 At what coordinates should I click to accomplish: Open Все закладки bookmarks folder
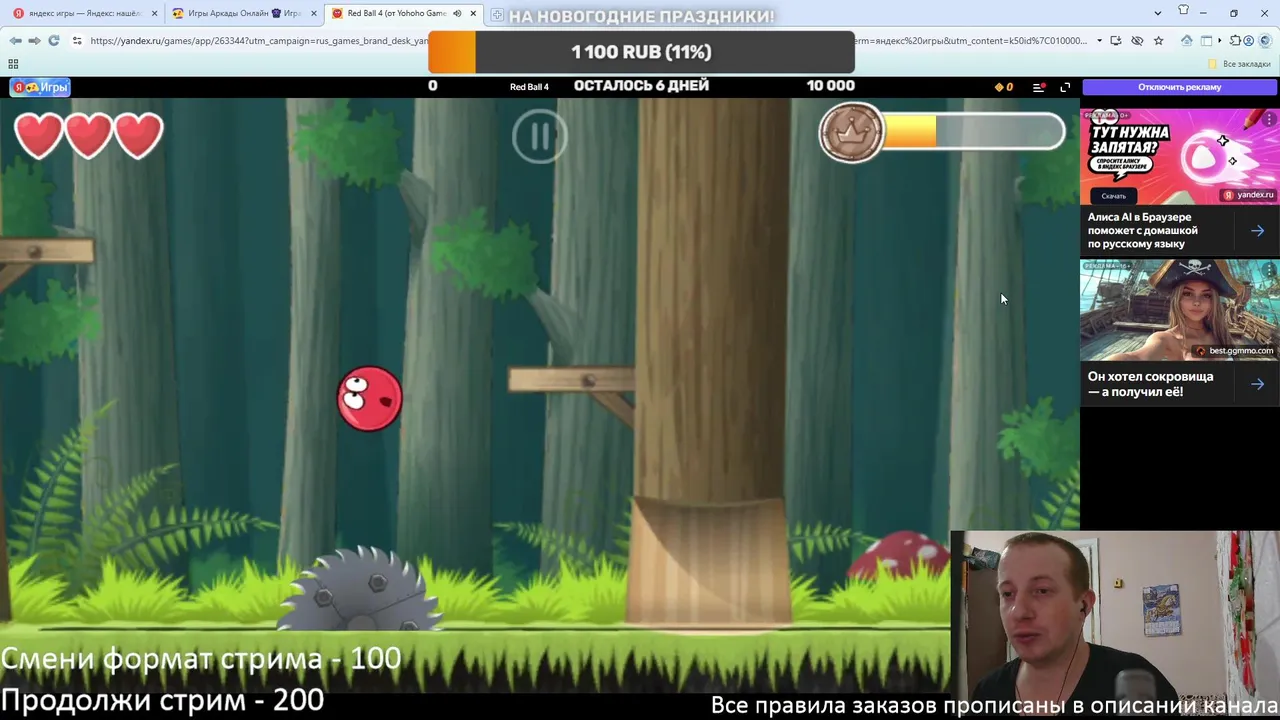(x=1240, y=64)
